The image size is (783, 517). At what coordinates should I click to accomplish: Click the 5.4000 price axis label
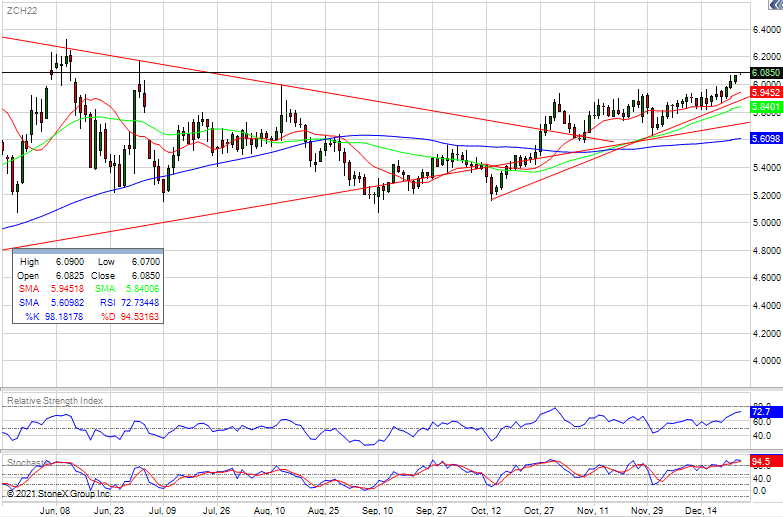tap(767, 167)
